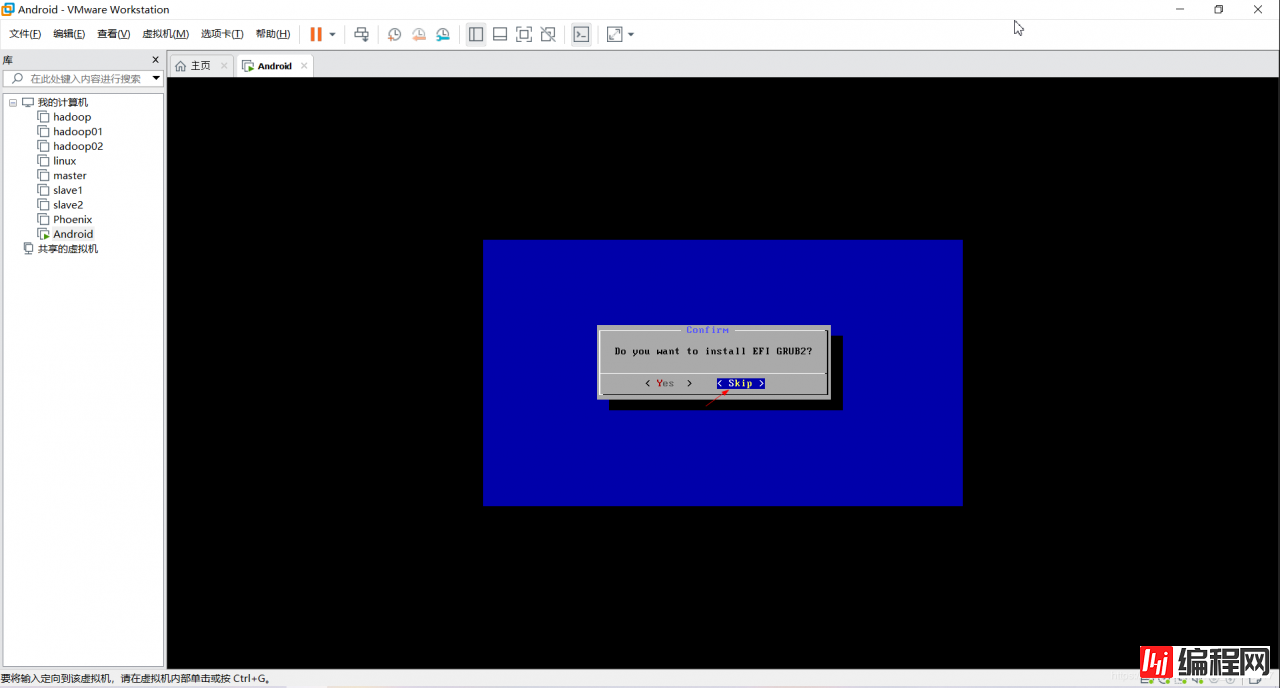Revert the VM to the previous snapshot
Image resolution: width=1280 pixels, height=688 pixels.
point(419,34)
